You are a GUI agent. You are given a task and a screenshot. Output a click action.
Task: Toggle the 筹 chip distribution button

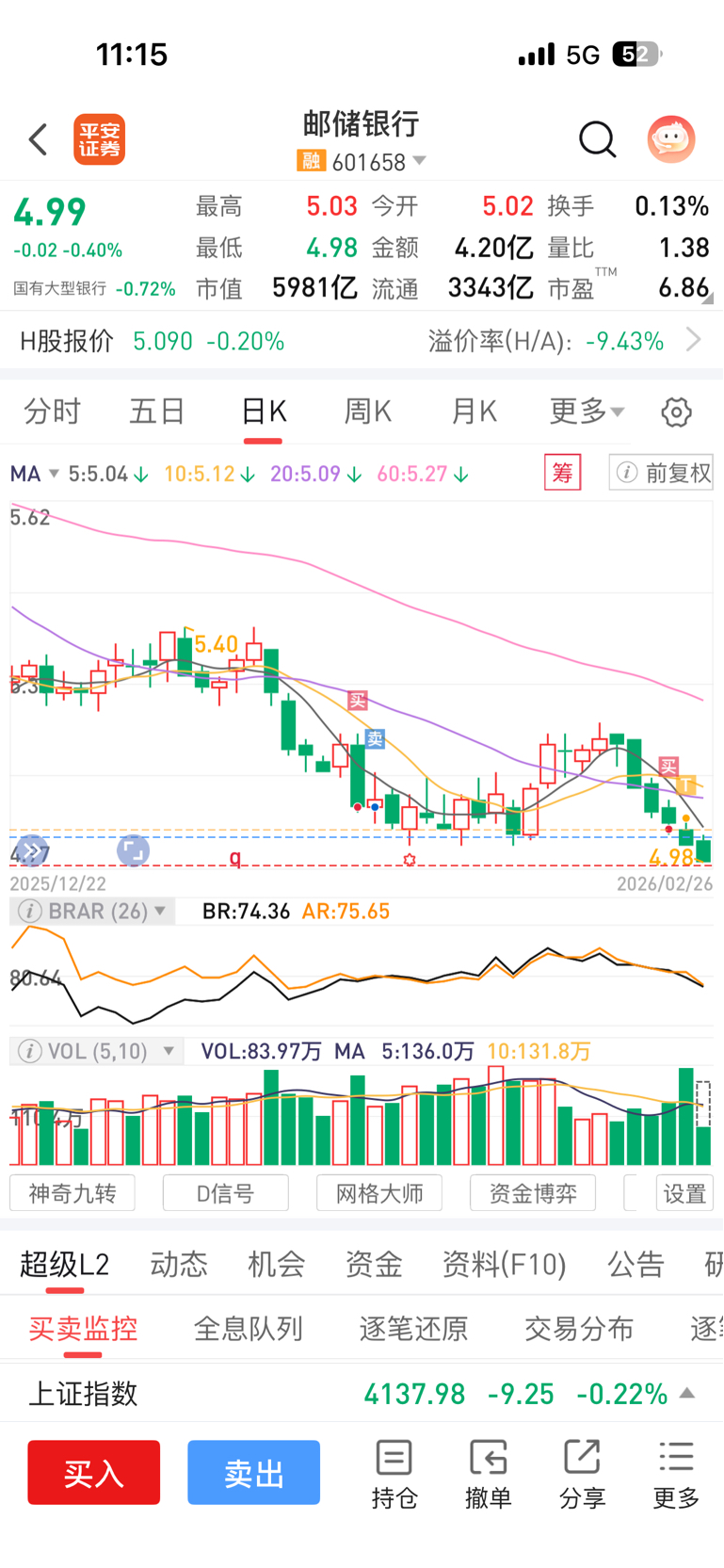pyautogui.click(x=562, y=473)
